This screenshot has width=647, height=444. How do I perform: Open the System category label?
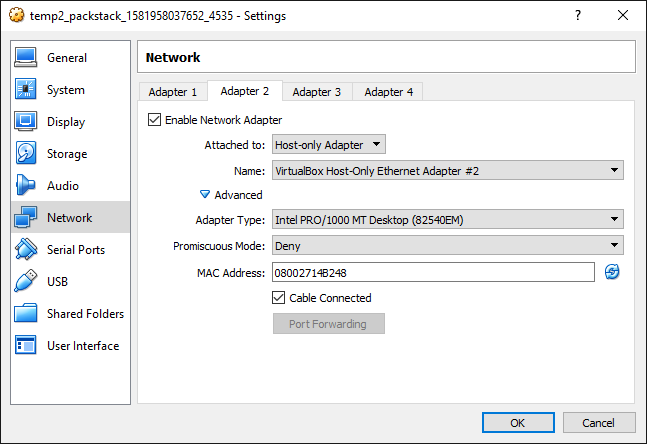tap(66, 90)
